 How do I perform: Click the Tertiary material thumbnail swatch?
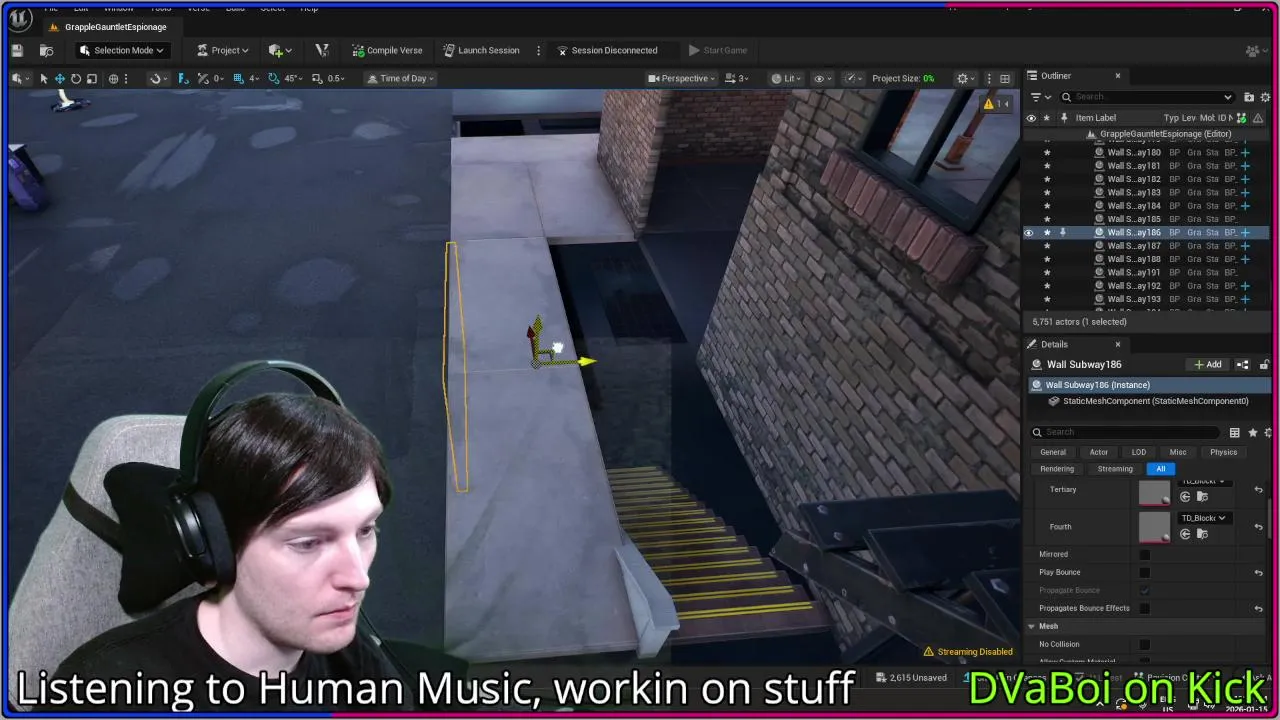click(1154, 491)
